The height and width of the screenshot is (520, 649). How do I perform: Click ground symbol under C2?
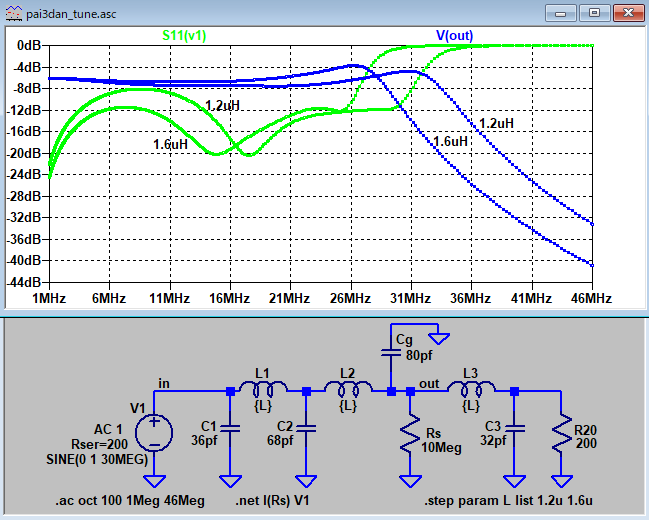pyautogui.click(x=306, y=481)
